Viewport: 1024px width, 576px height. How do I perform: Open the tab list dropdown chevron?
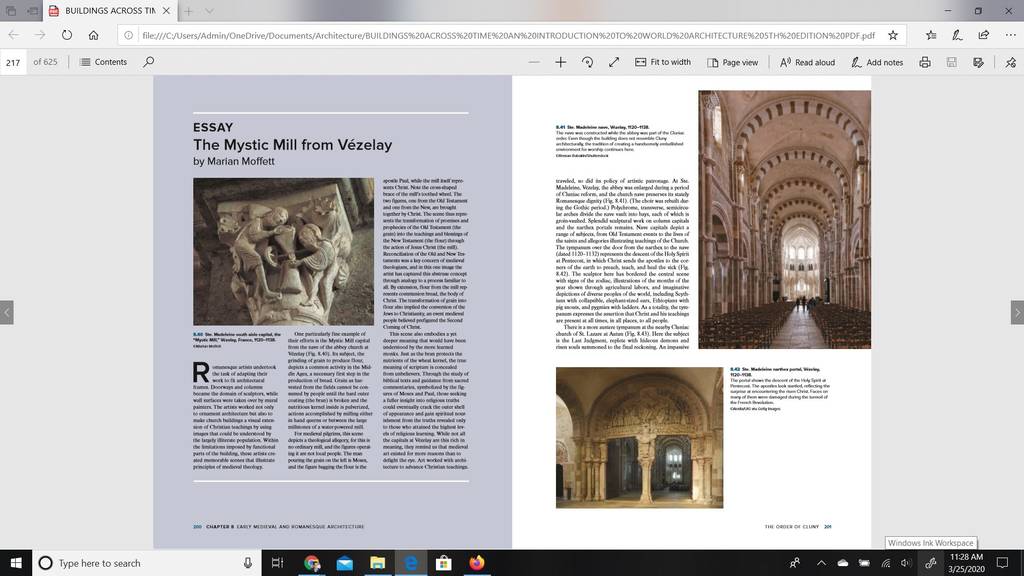coord(209,11)
